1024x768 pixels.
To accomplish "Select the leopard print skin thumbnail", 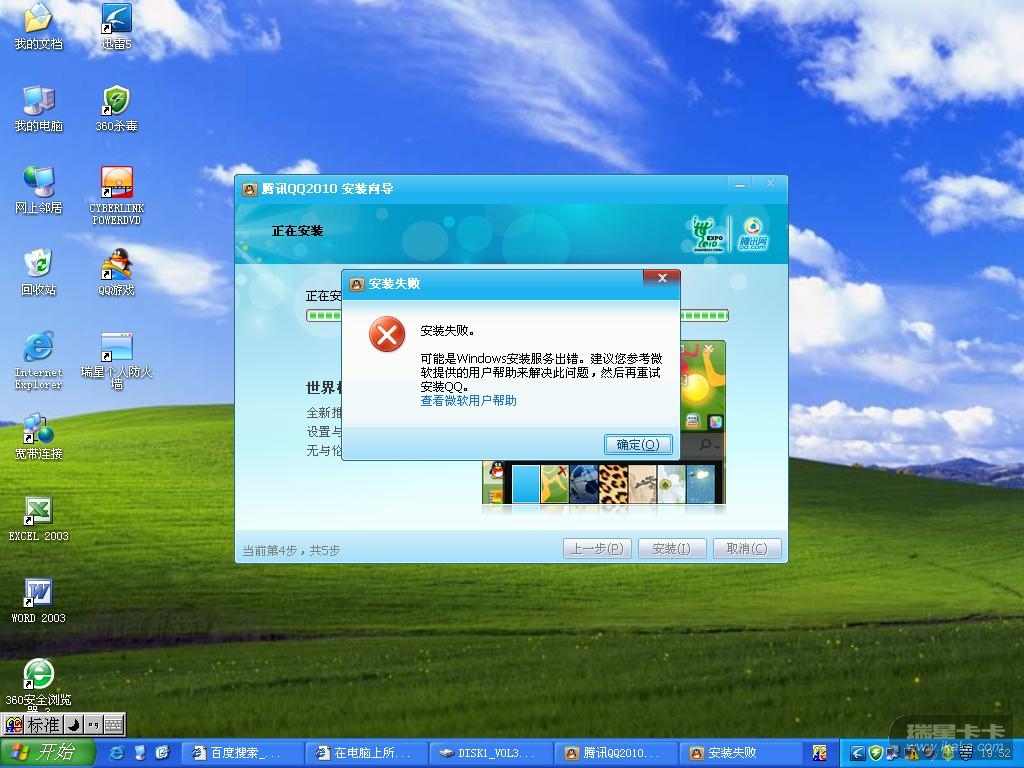I will click(x=613, y=484).
